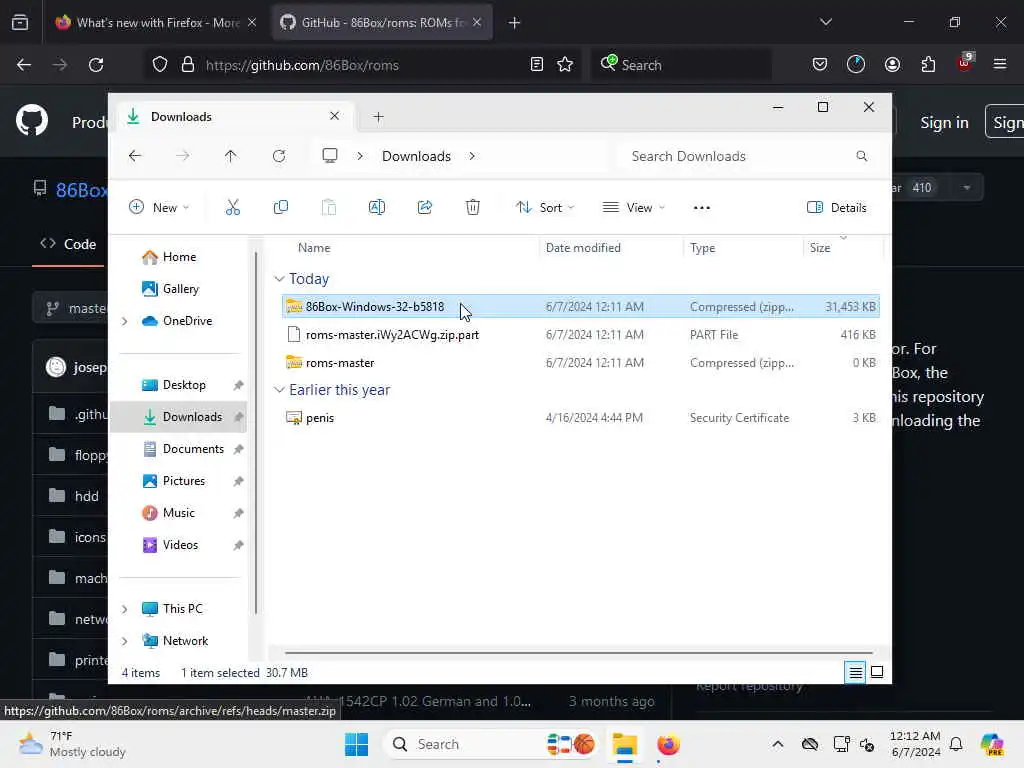Switch to details list view layout
The image size is (1024, 768).
tap(855, 672)
